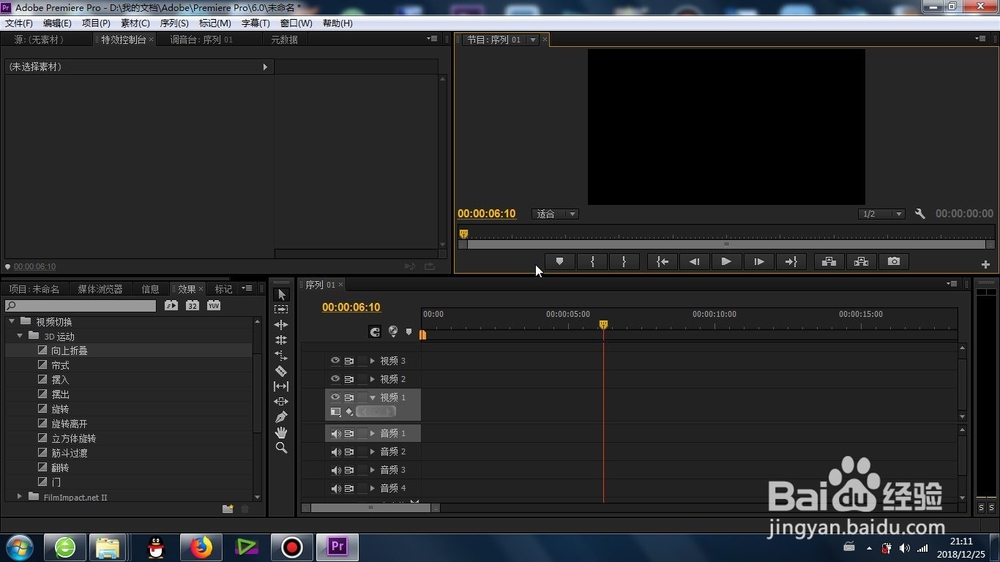Select the Pen tool

281,417
